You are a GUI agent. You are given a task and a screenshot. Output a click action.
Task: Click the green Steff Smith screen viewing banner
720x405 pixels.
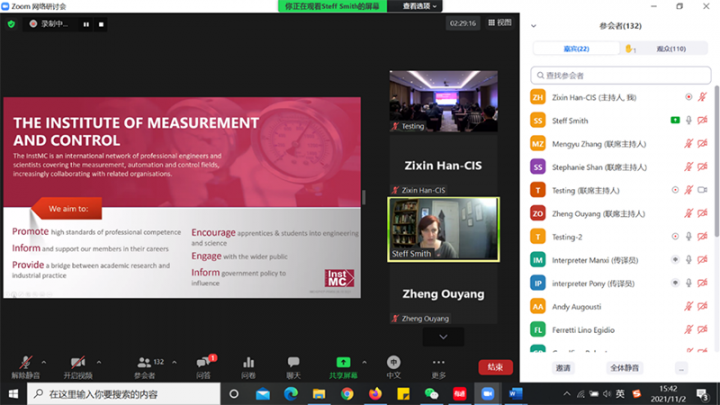(332, 6)
